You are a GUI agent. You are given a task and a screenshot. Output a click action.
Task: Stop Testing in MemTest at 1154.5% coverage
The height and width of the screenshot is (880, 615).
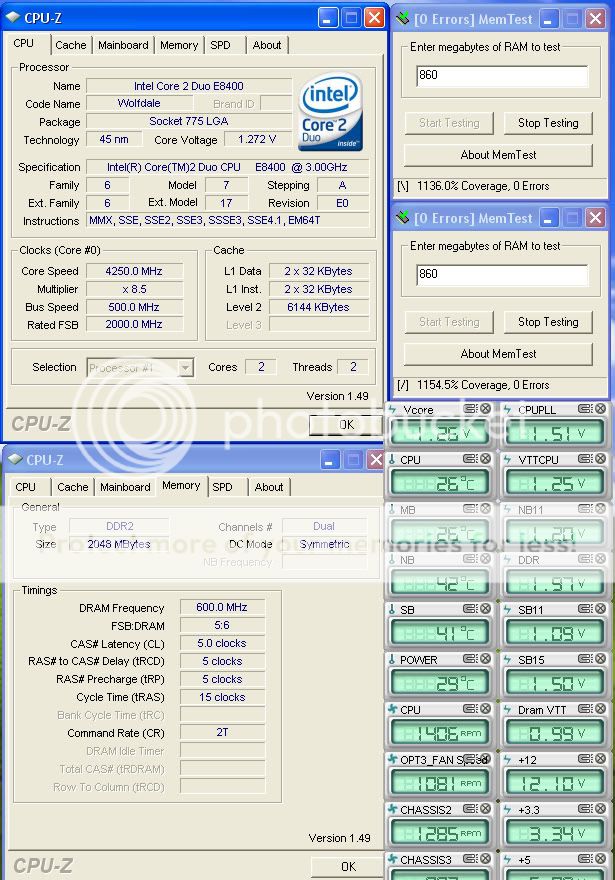[548, 322]
